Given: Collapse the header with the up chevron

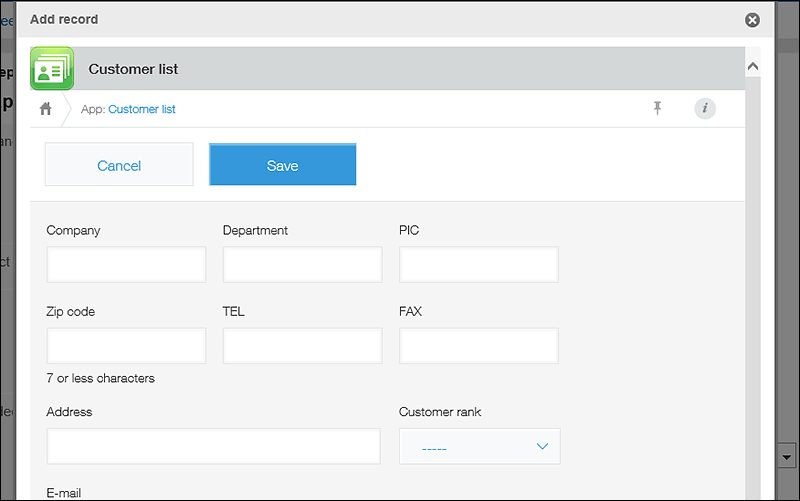Looking at the screenshot, I should pos(753,66).
